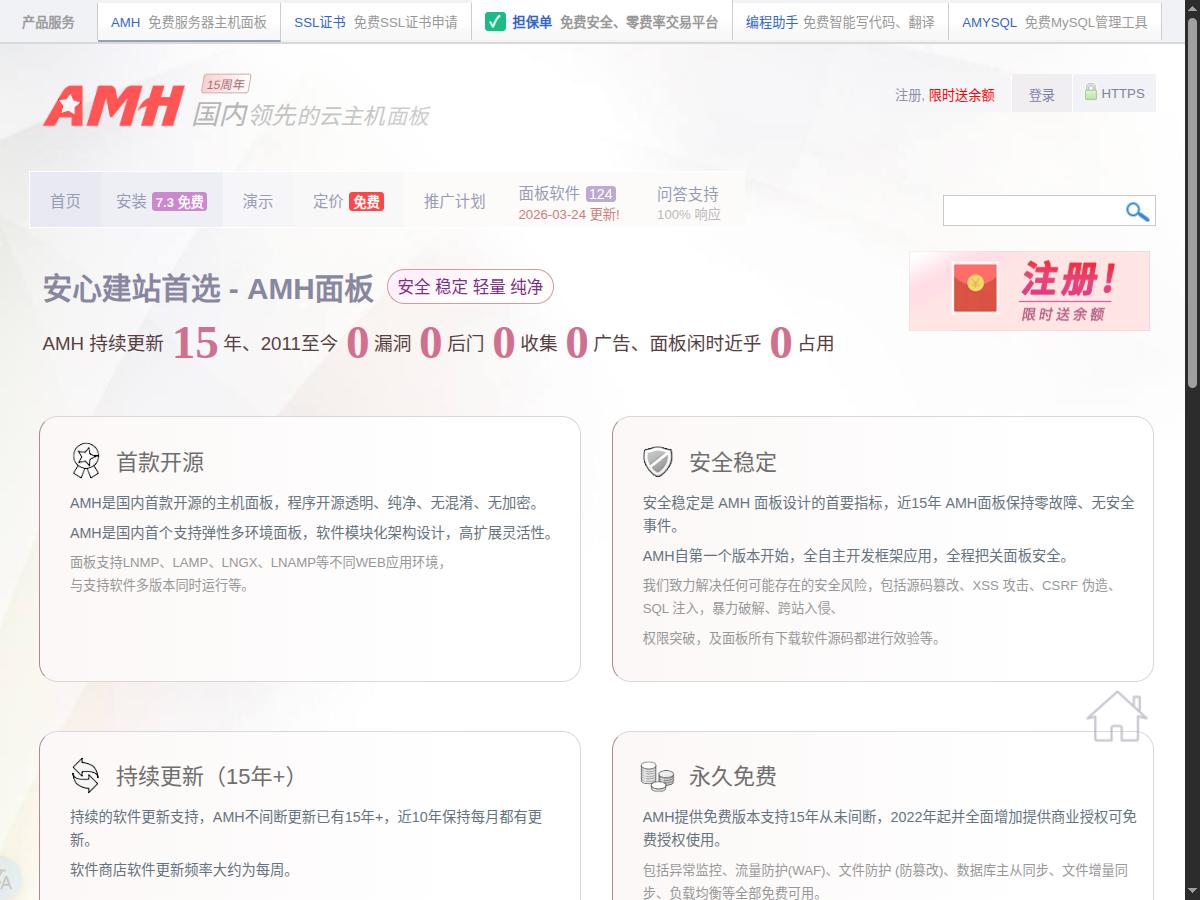Viewport: 1200px width, 900px height.
Task: Select the 推广计划 menu item
Action: click(454, 201)
